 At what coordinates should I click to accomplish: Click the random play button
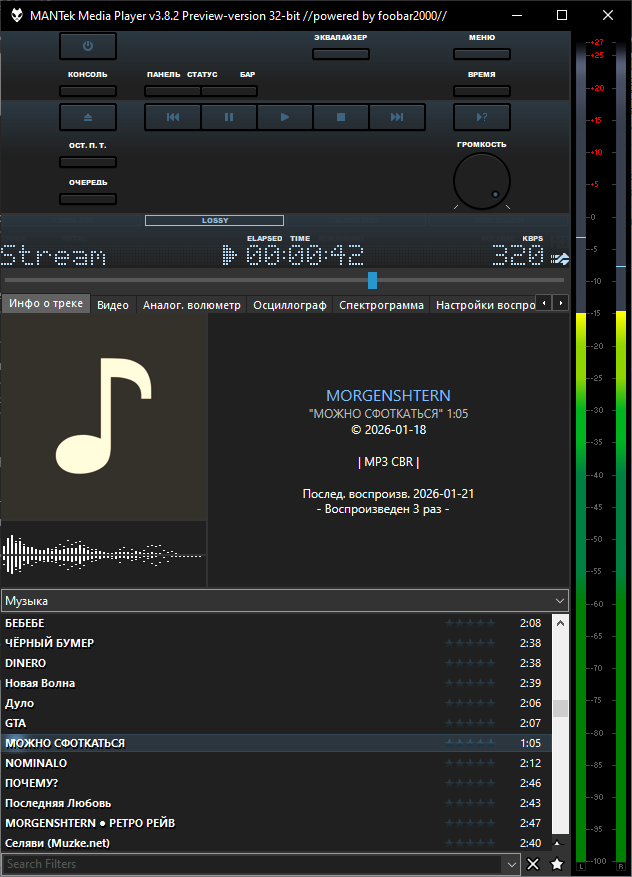481,117
